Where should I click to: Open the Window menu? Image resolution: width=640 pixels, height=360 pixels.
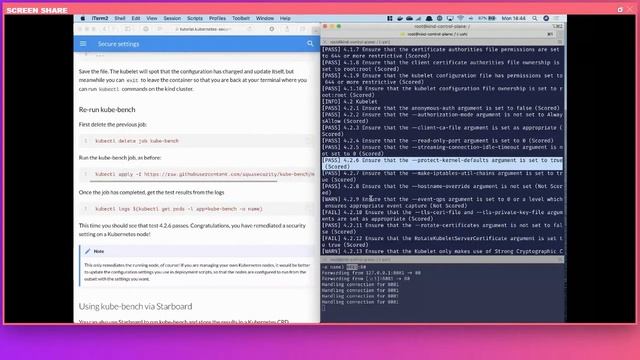tap(265, 18)
